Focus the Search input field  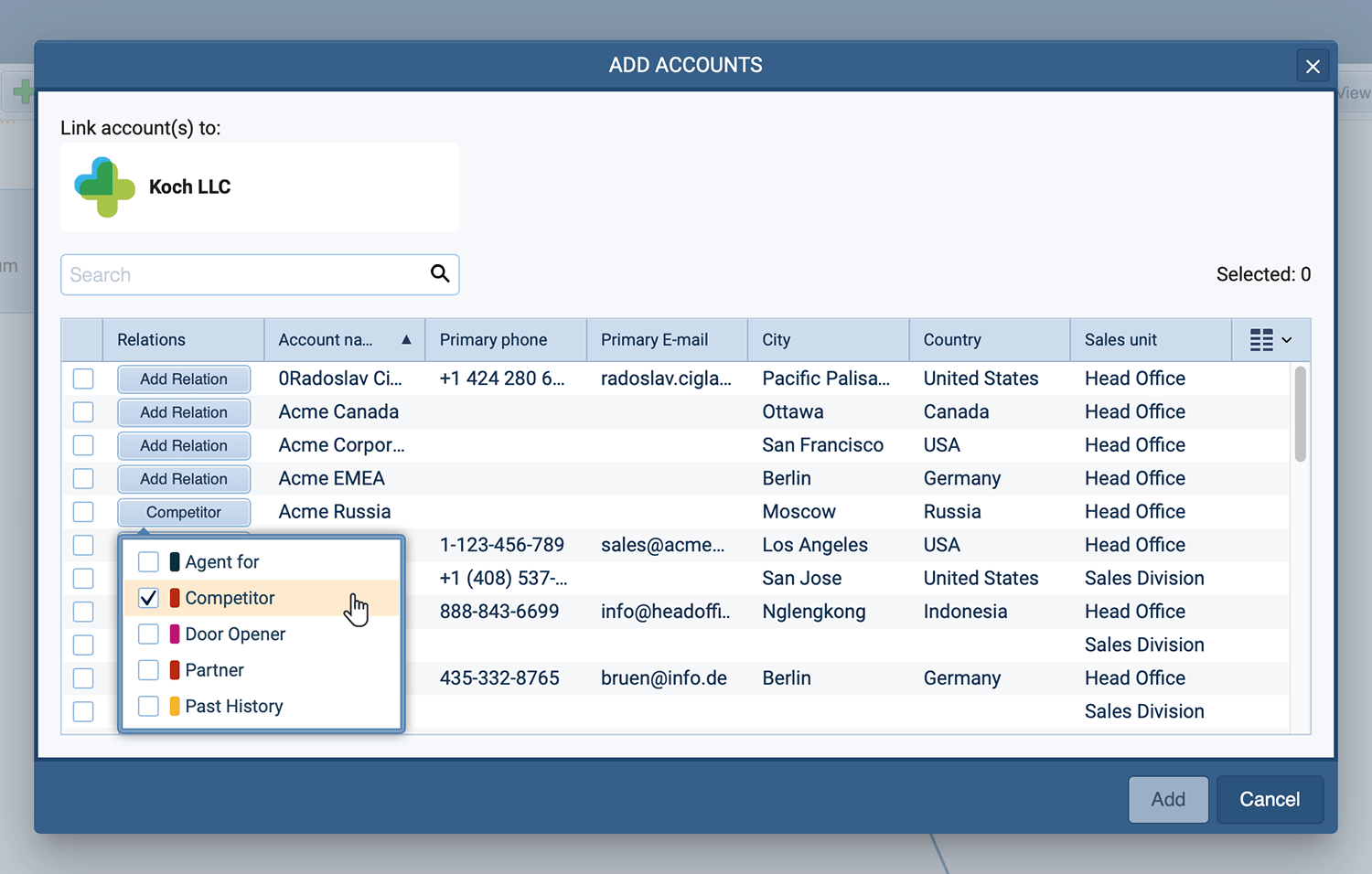pyautogui.click(x=242, y=275)
